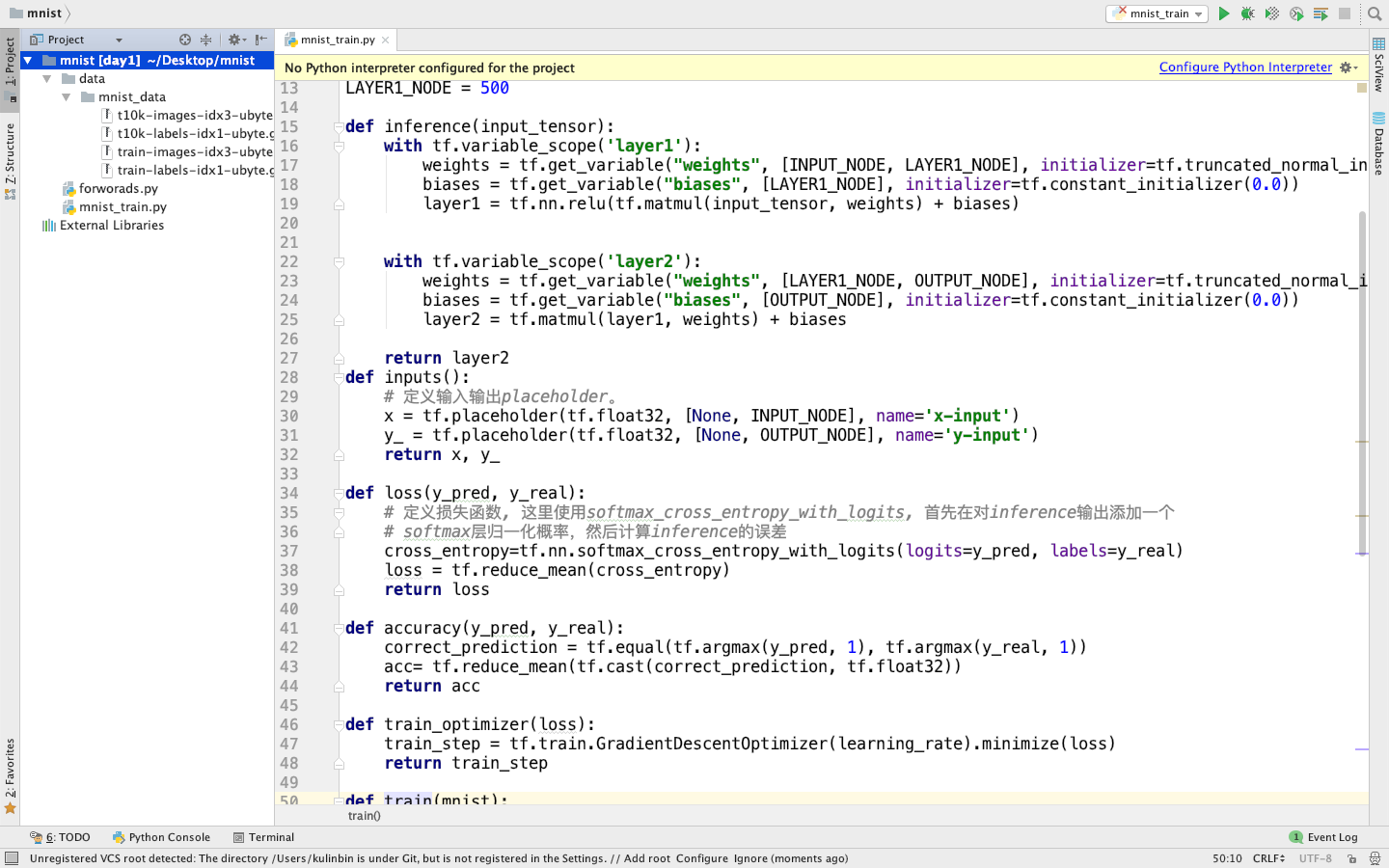Open the Event Log

[x=1323, y=837]
